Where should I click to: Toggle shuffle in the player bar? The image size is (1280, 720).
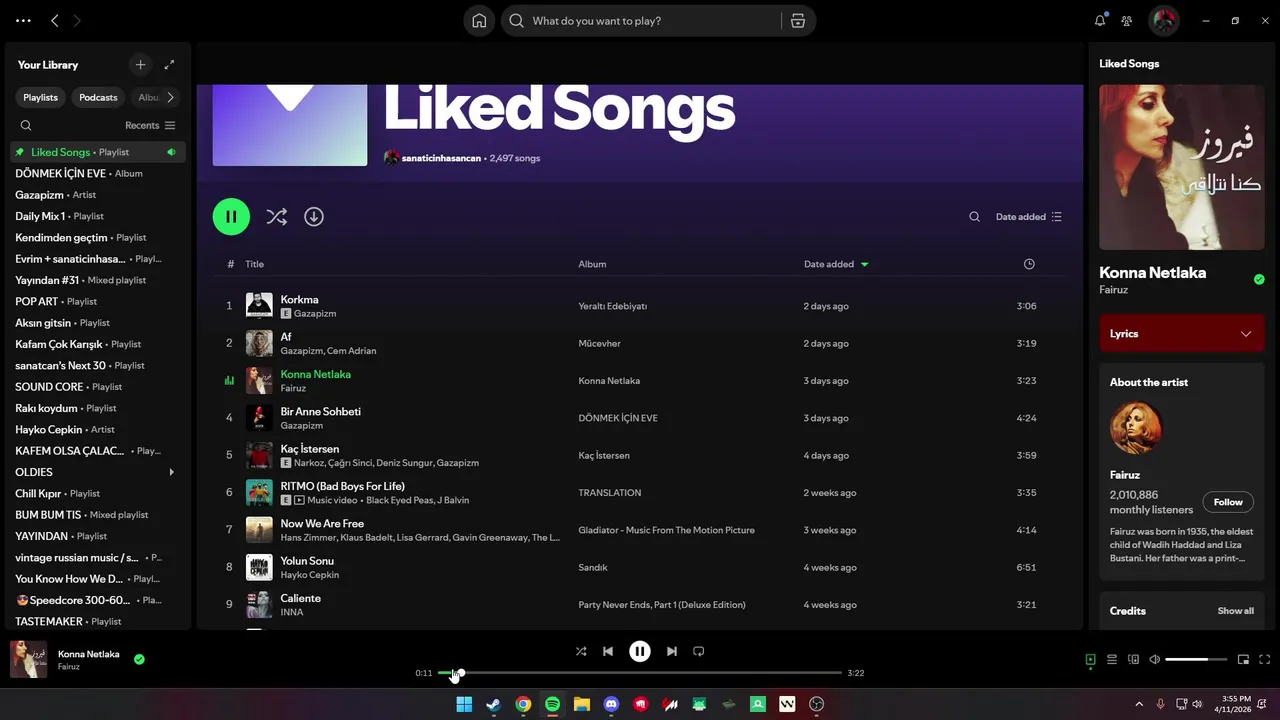[581, 651]
